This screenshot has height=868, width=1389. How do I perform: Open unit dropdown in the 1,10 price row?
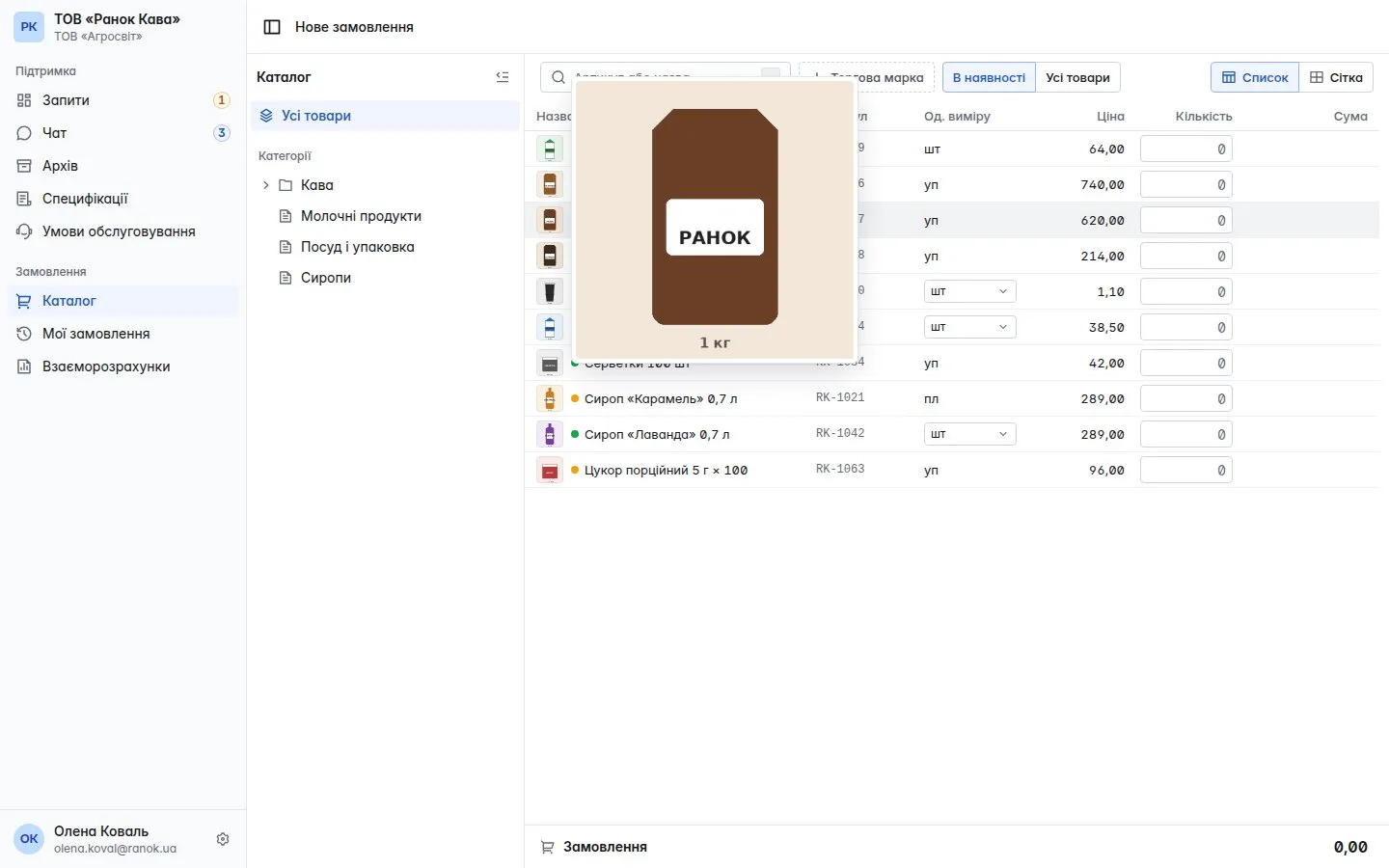click(x=969, y=291)
